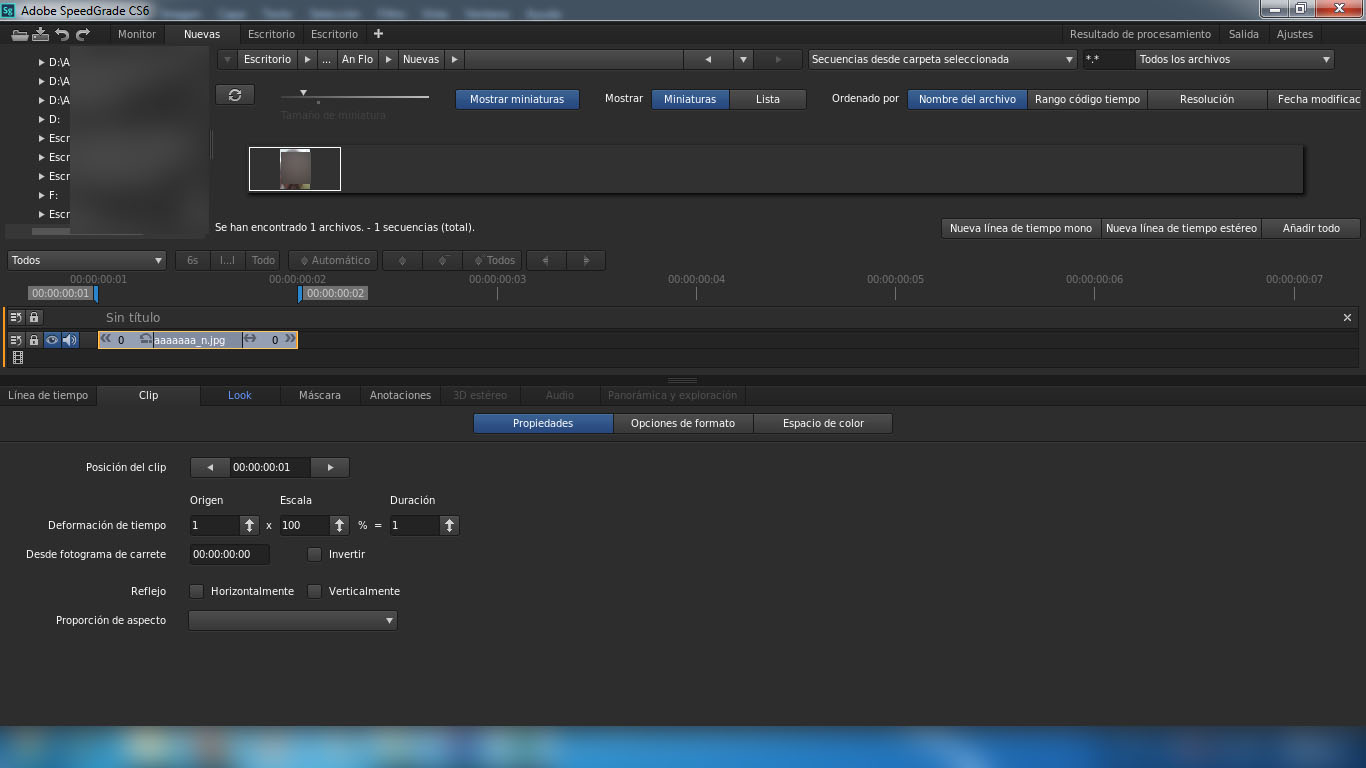This screenshot has width=1366, height=768.
Task: Open the Opciones de formato subtab
Action: pyautogui.click(x=683, y=423)
